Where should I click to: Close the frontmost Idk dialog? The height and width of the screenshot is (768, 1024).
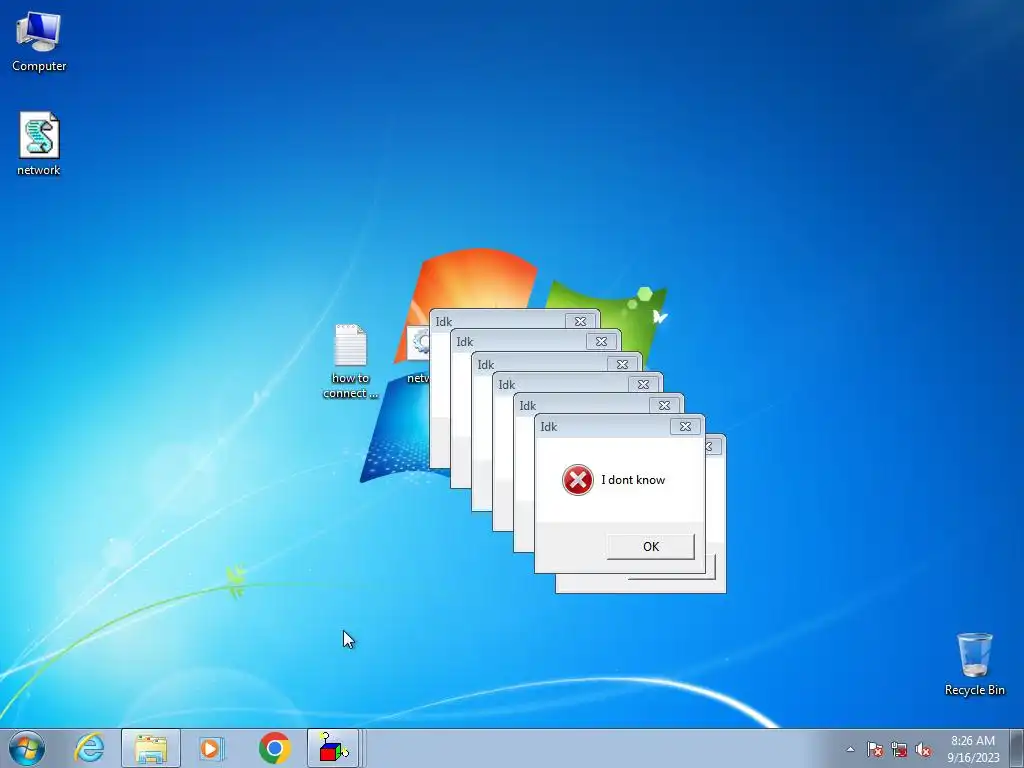(685, 426)
